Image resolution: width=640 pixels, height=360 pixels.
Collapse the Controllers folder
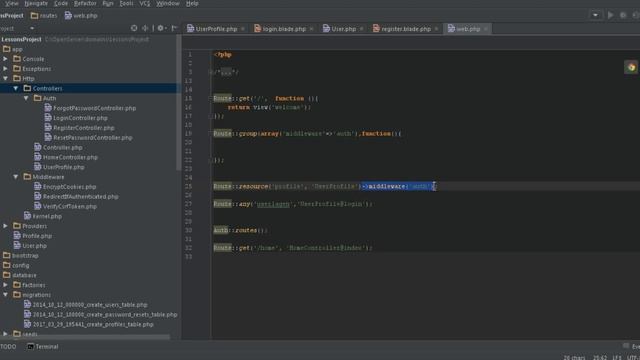[16, 88]
